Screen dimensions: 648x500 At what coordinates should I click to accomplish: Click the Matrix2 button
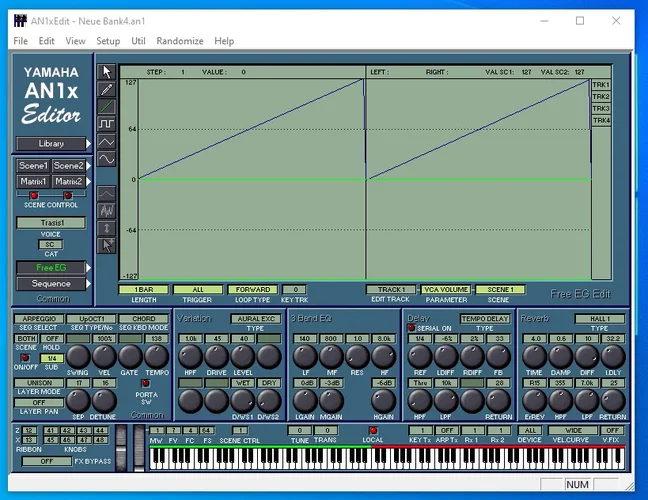click(x=69, y=181)
